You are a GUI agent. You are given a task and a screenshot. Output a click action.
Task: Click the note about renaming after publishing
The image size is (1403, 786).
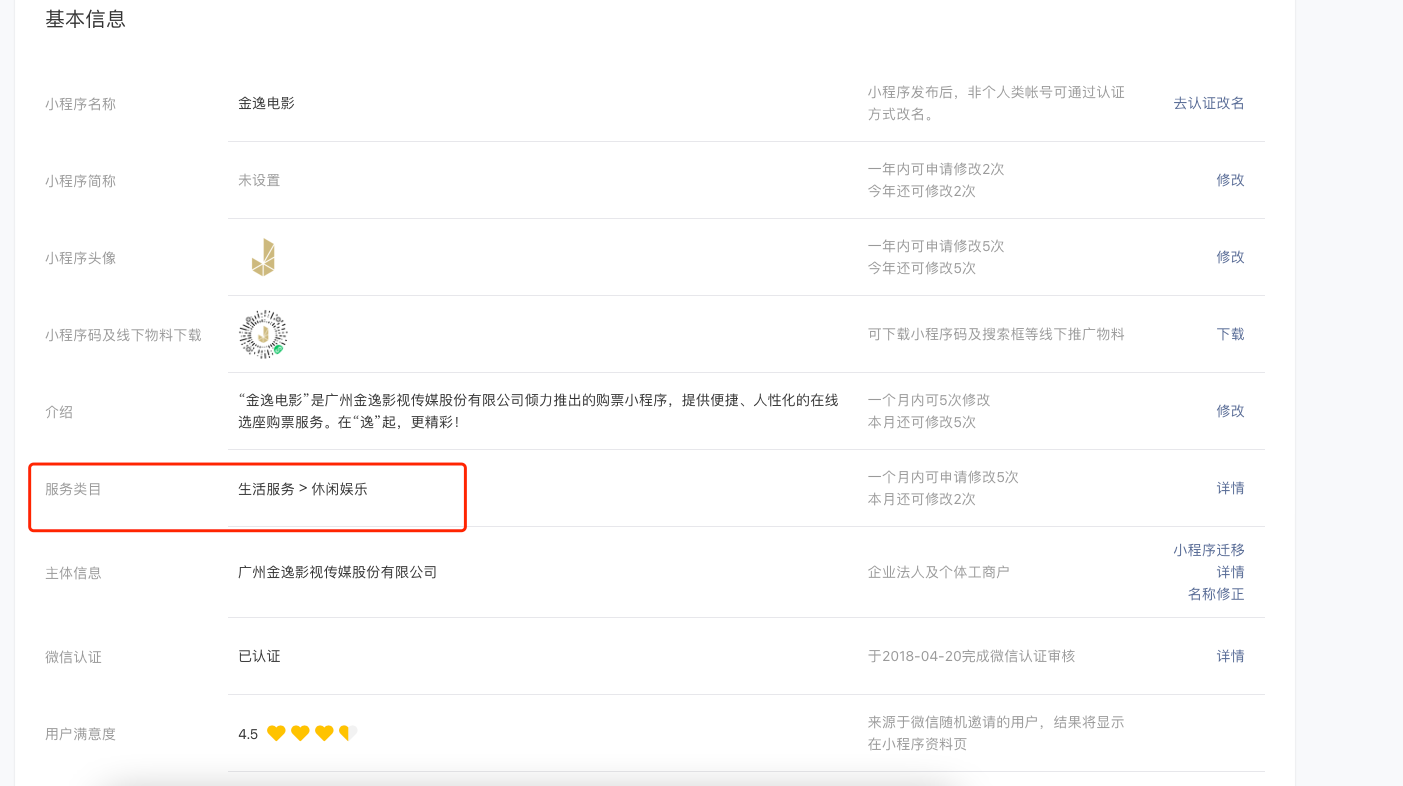(996, 103)
